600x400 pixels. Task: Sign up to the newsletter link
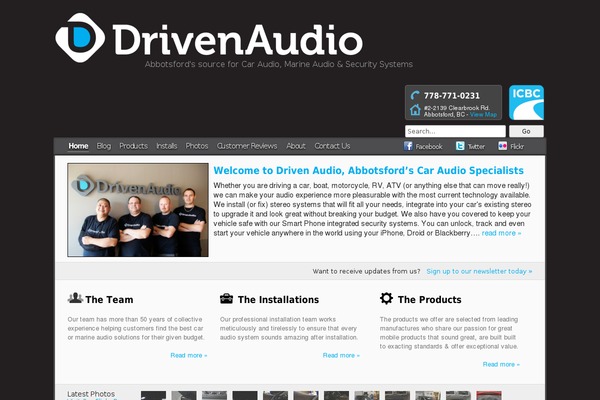click(479, 271)
